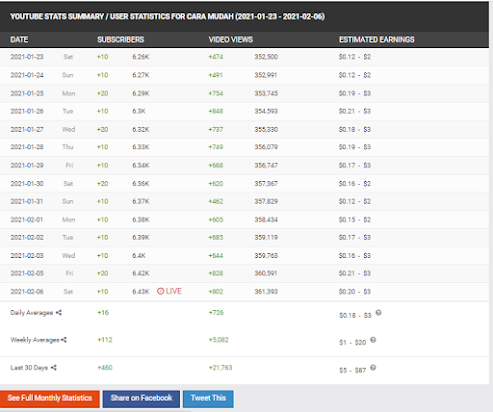This screenshot has height=412, width=493.
Task: Click the YouTube Stats Summary title
Action: [167, 16]
